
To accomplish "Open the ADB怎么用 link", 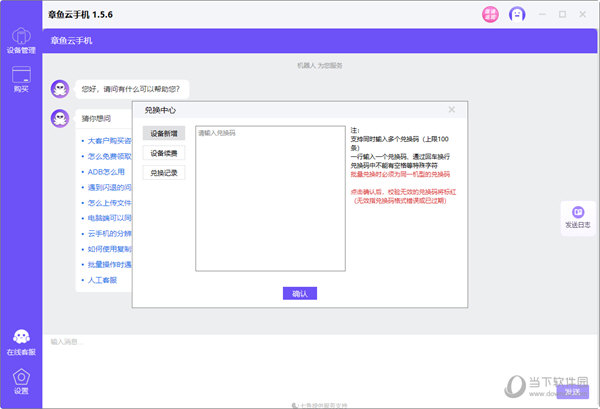I will (106, 172).
